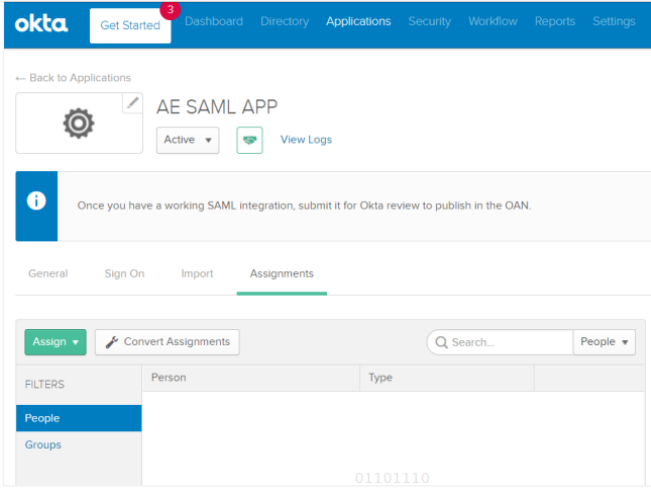Select the Groups filter

43,445
